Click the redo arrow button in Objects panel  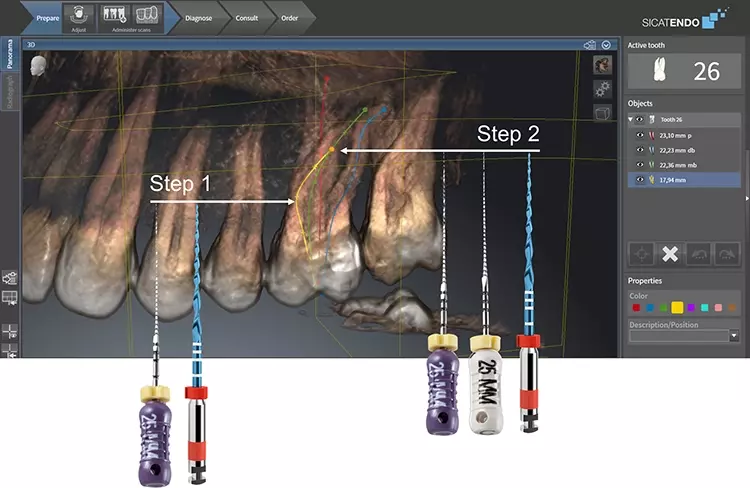[x=727, y=253]
